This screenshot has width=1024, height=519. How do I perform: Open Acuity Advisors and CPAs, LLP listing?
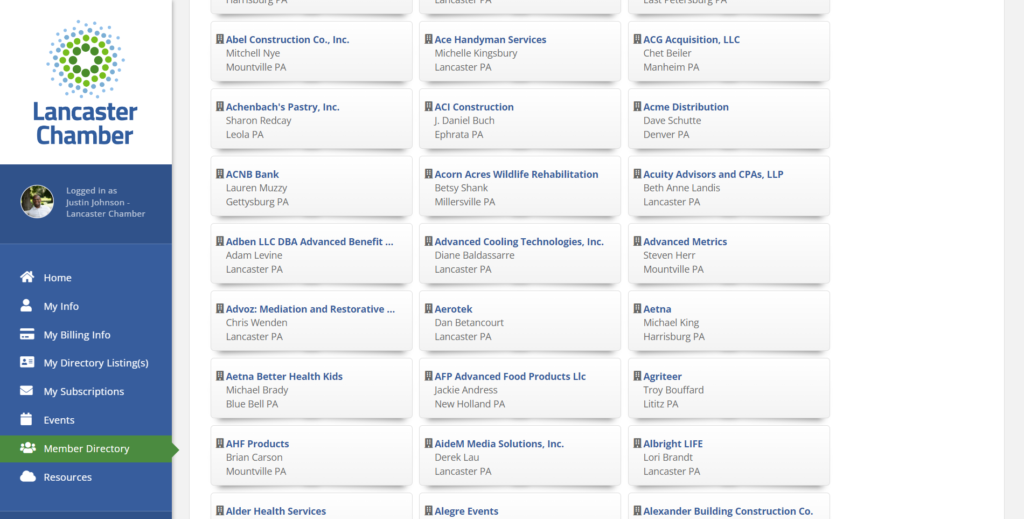[713, 174]
